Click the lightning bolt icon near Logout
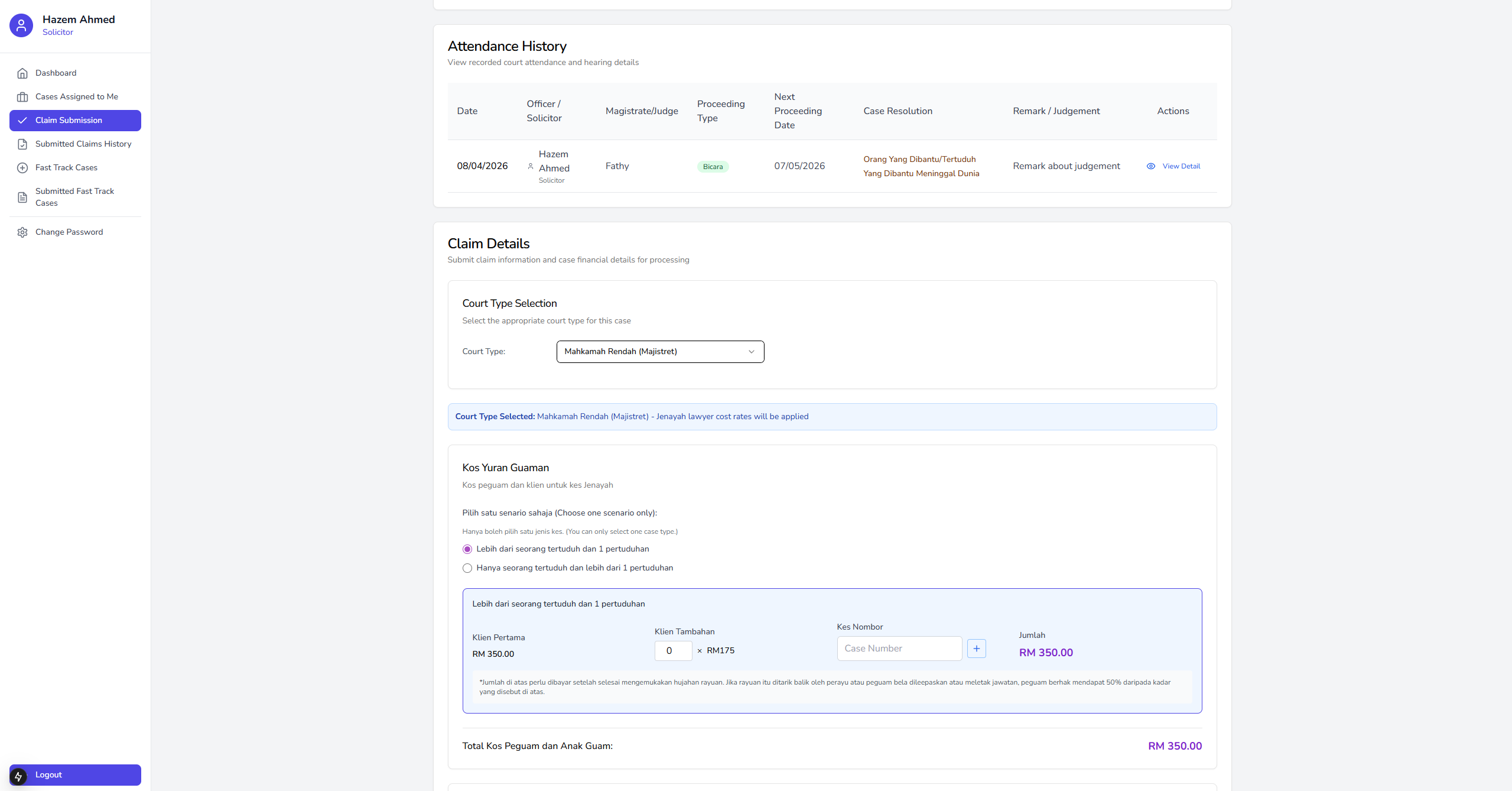1512x791 pixels. tap(18, 776)
